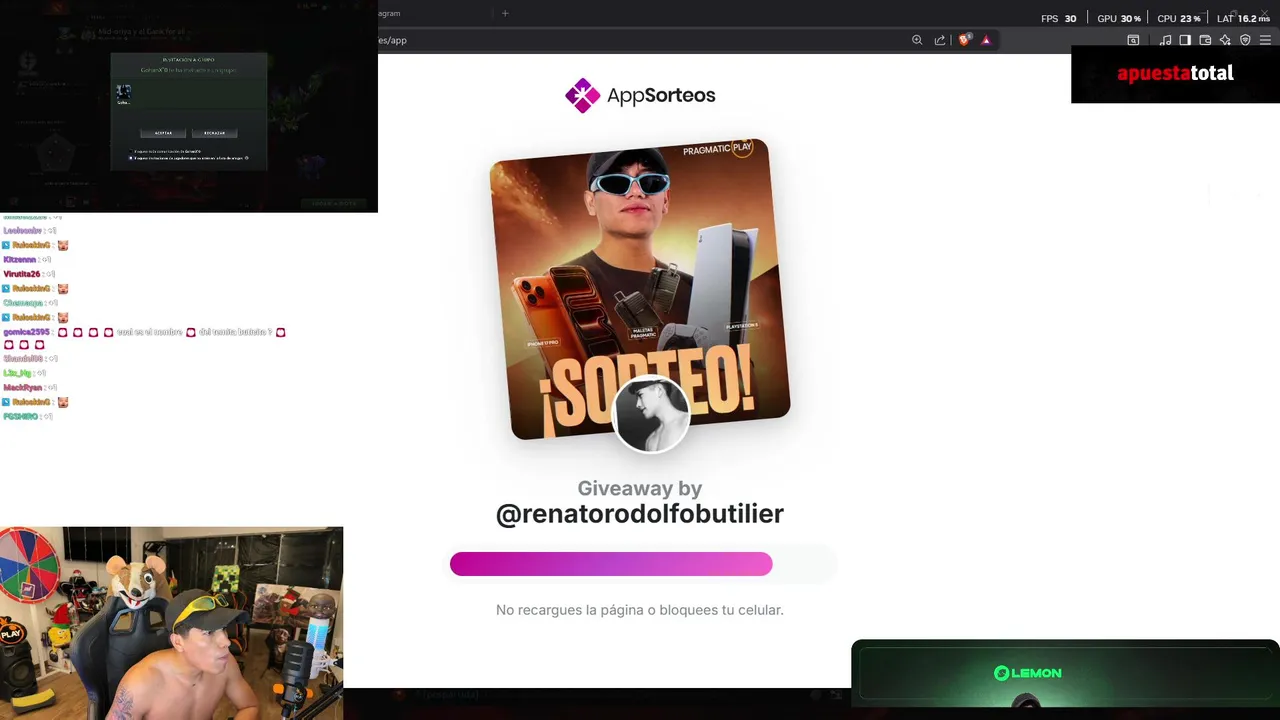Toggle the browser sidebar panel icon
The width and height of the screenshot is (1280, 720).
tap(1185, 40)
